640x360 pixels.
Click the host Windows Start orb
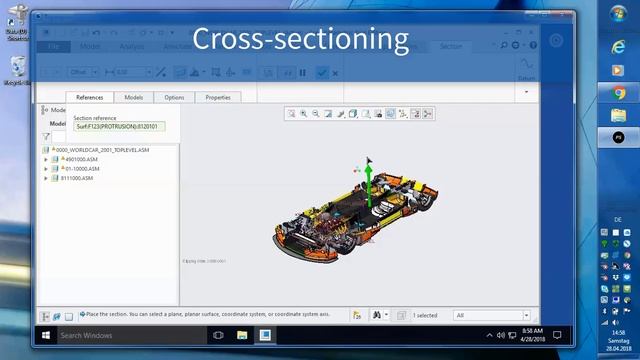(618, 14)
